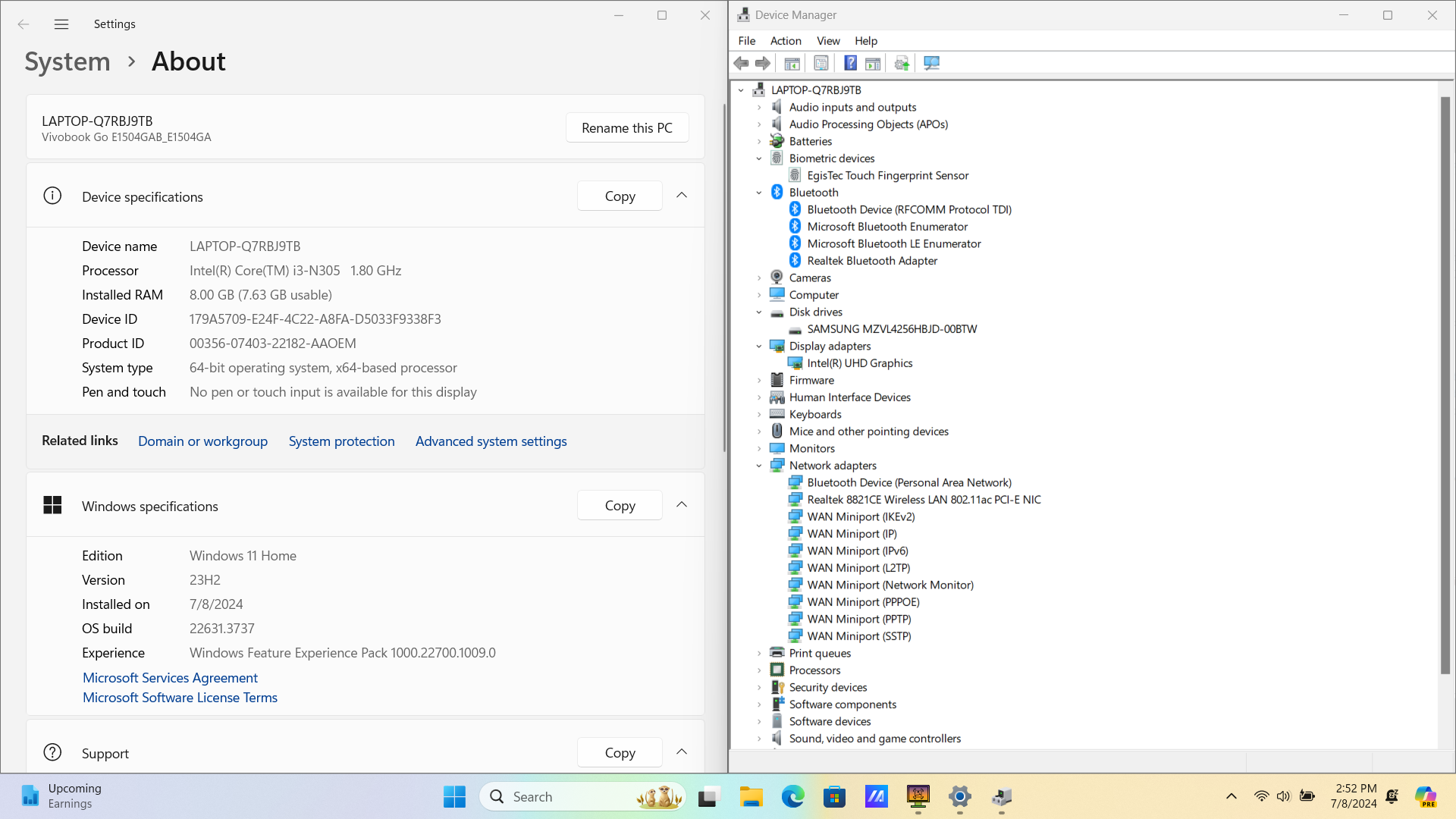Collapse the Disk drives node
The width and height of the screenshot is (1456, 819).
pos(759,312)
